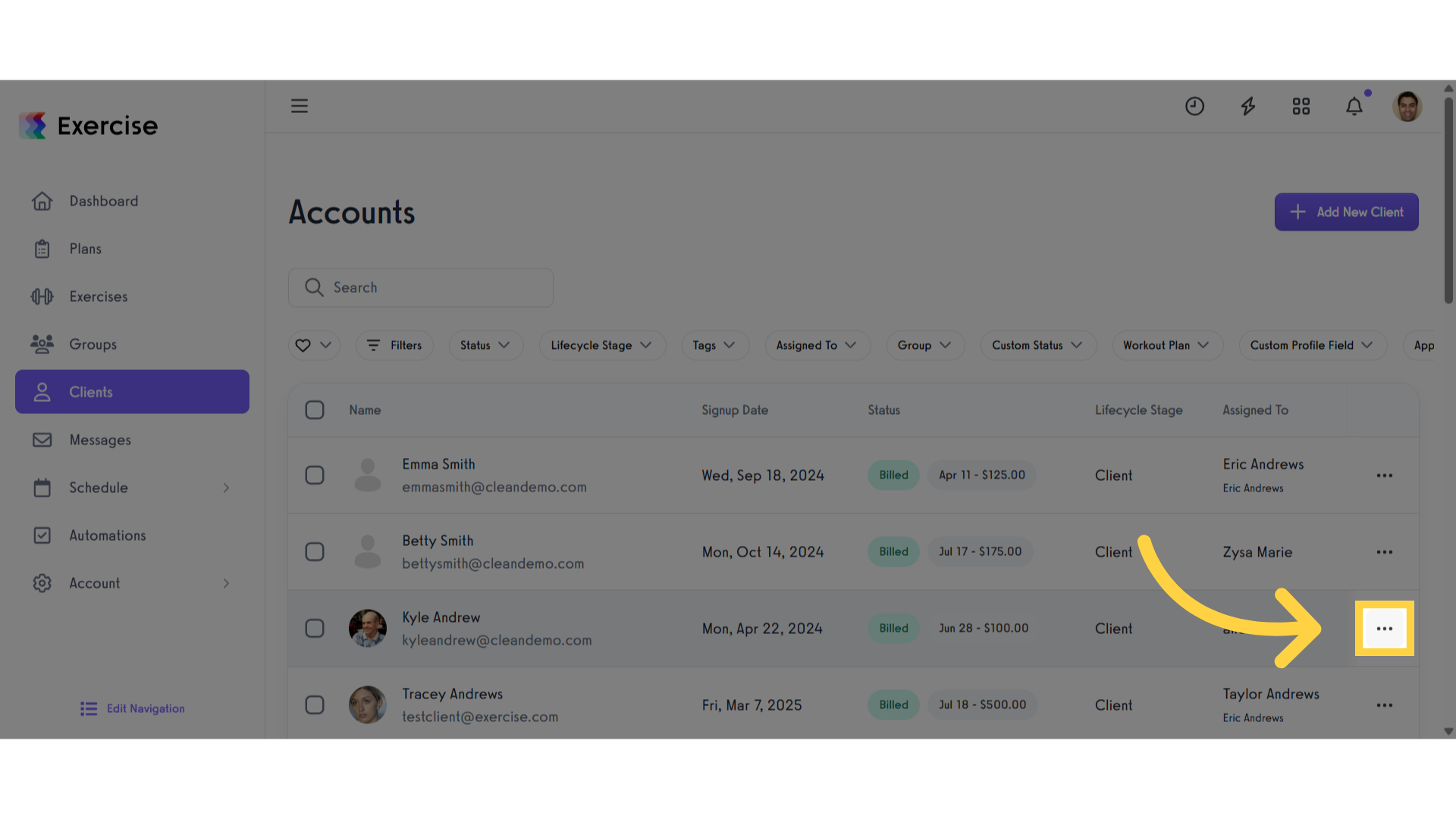This screenshot has height=819, width=1456.
Task: Open Emma Smith's three-dot options
Action: pos(1385,475)
